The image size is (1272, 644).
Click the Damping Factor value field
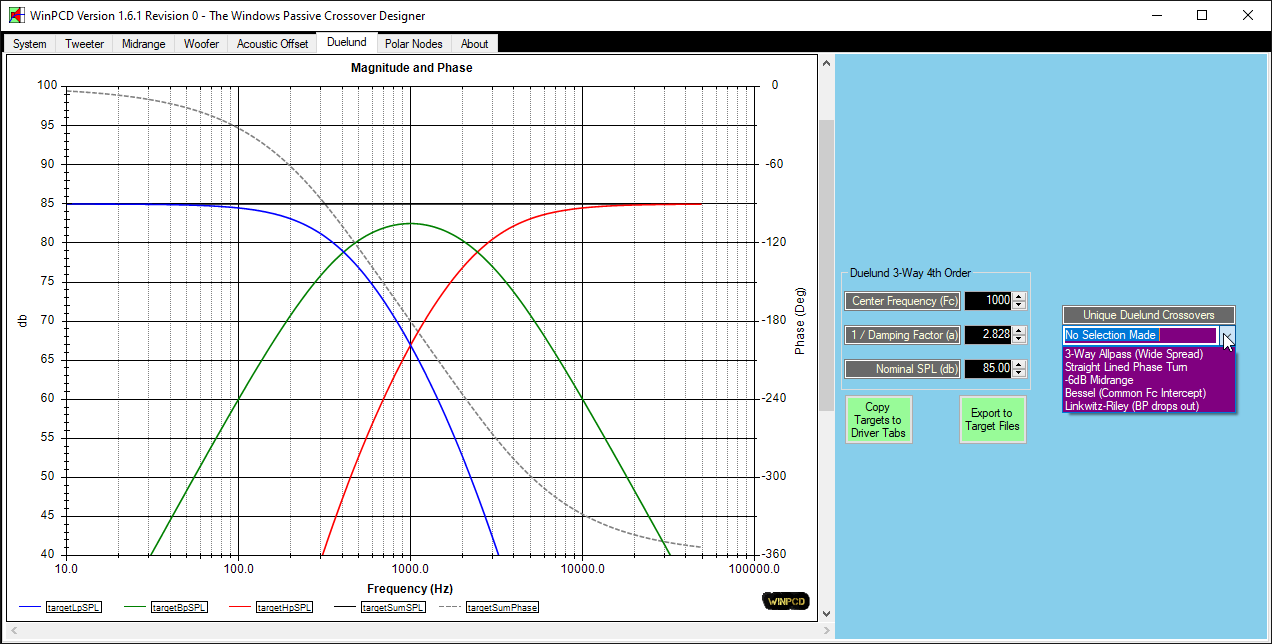(x=988, y=335)
